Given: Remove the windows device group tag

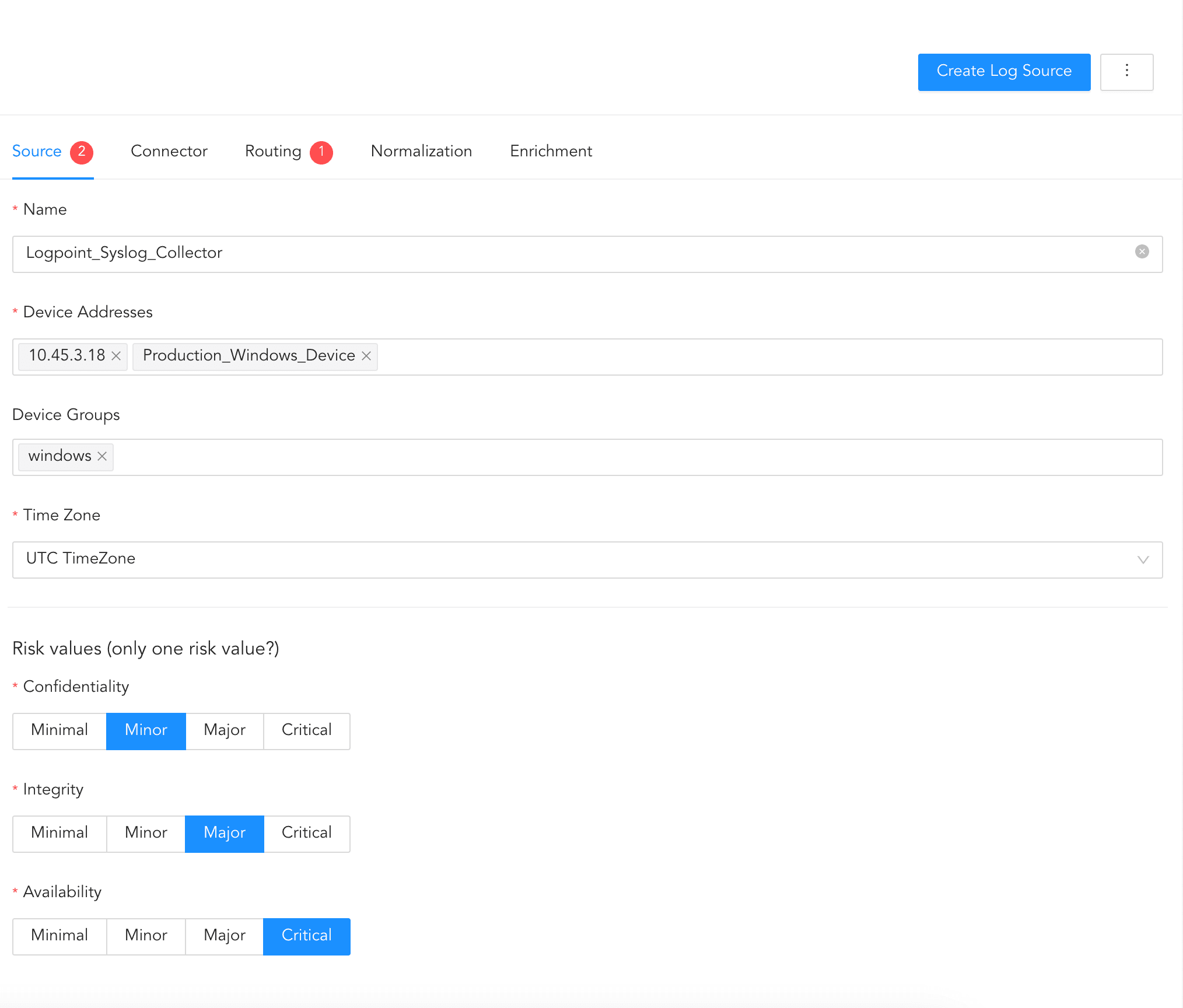Looking at the screenshot, I should [102, 456].
